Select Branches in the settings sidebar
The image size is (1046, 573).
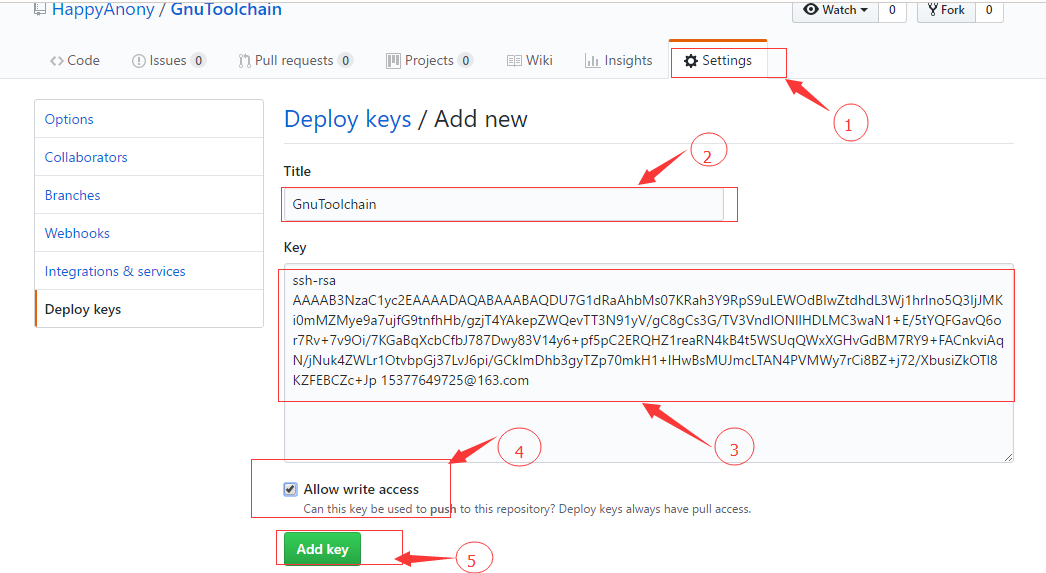[x=149, y=195]
